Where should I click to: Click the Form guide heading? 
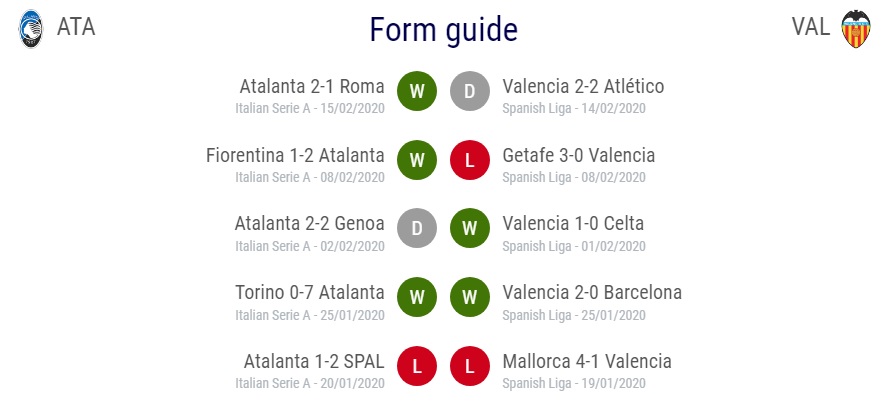444,30
